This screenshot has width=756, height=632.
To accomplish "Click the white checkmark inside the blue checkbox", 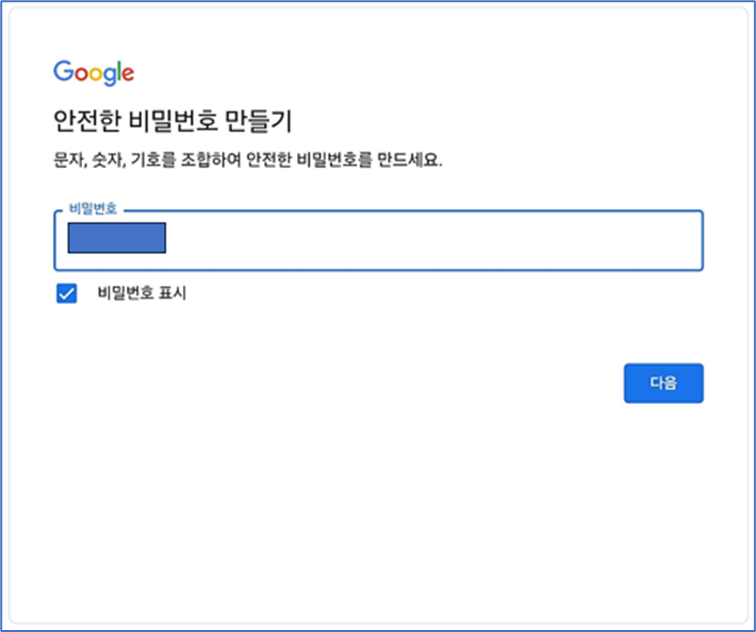I will 67,293.
